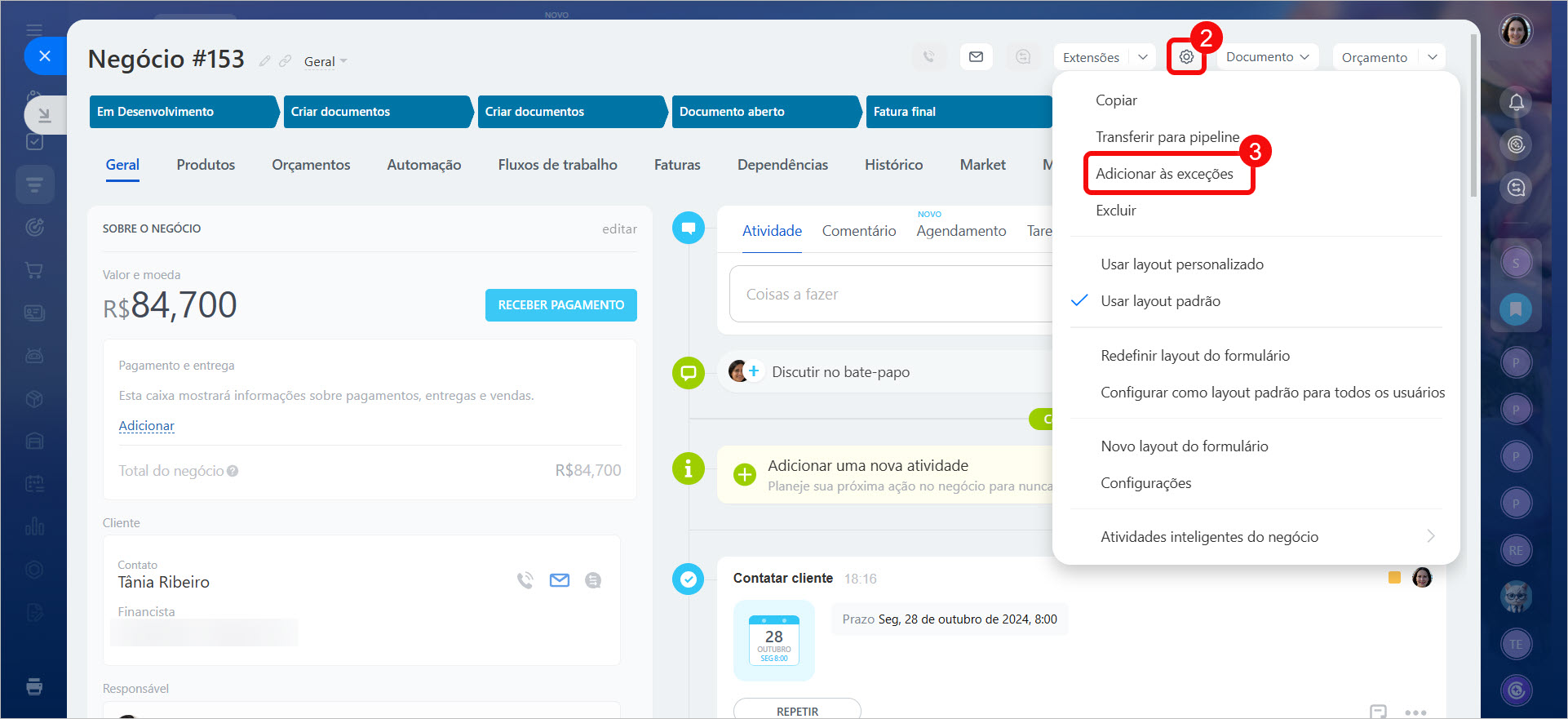
Task: Choose Excluir from the menu
Action: [x=1115, y=211]
